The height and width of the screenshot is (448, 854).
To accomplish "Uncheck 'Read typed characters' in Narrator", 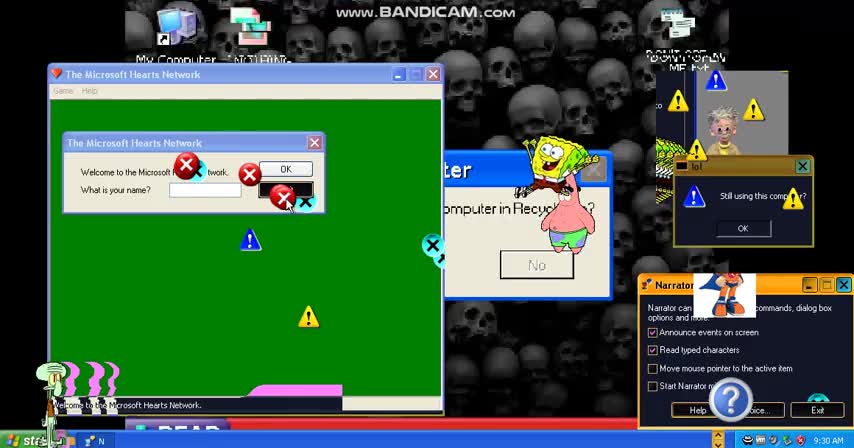I will 652,351.
